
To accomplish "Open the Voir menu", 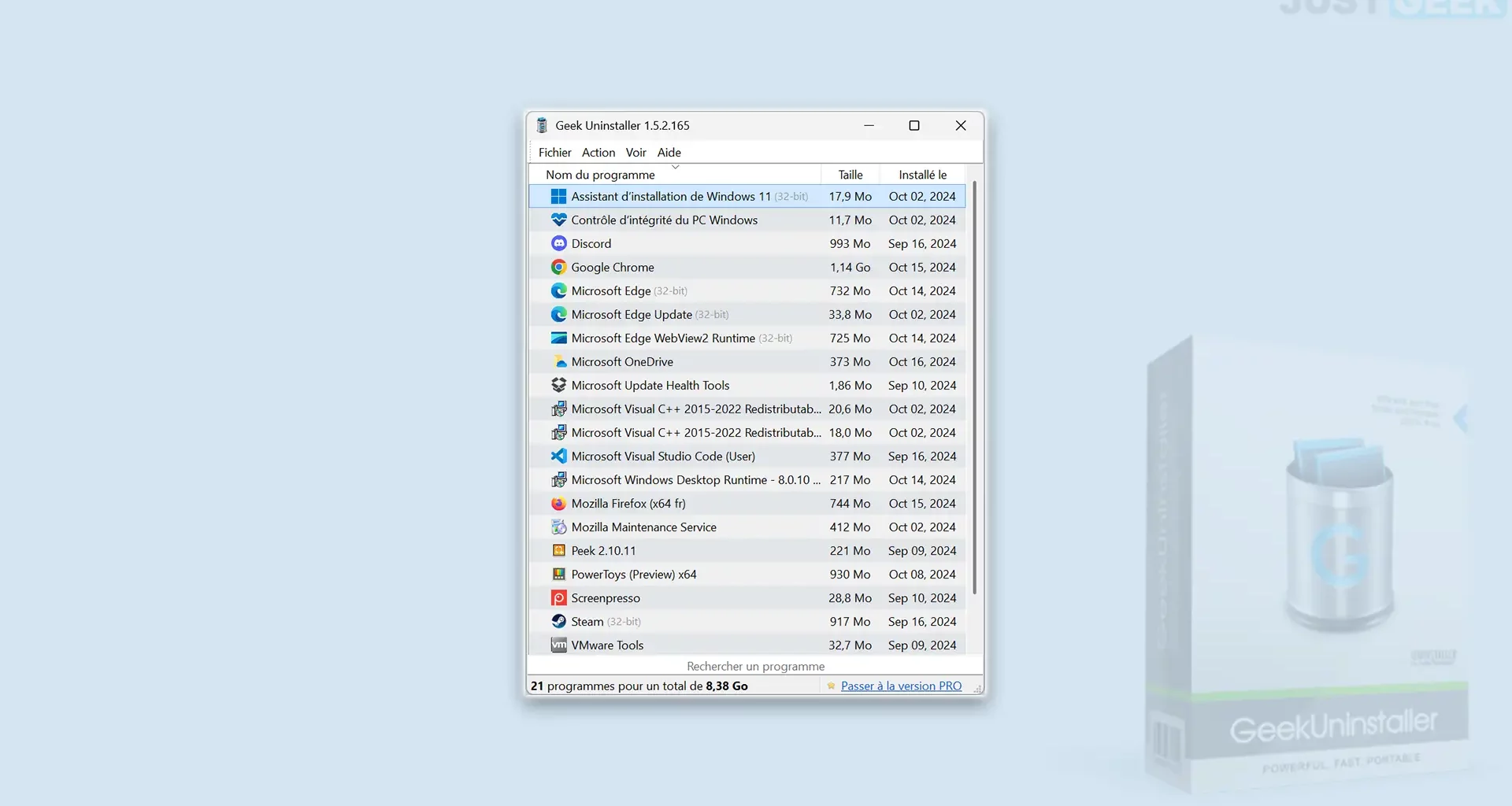I will (636, 153).
